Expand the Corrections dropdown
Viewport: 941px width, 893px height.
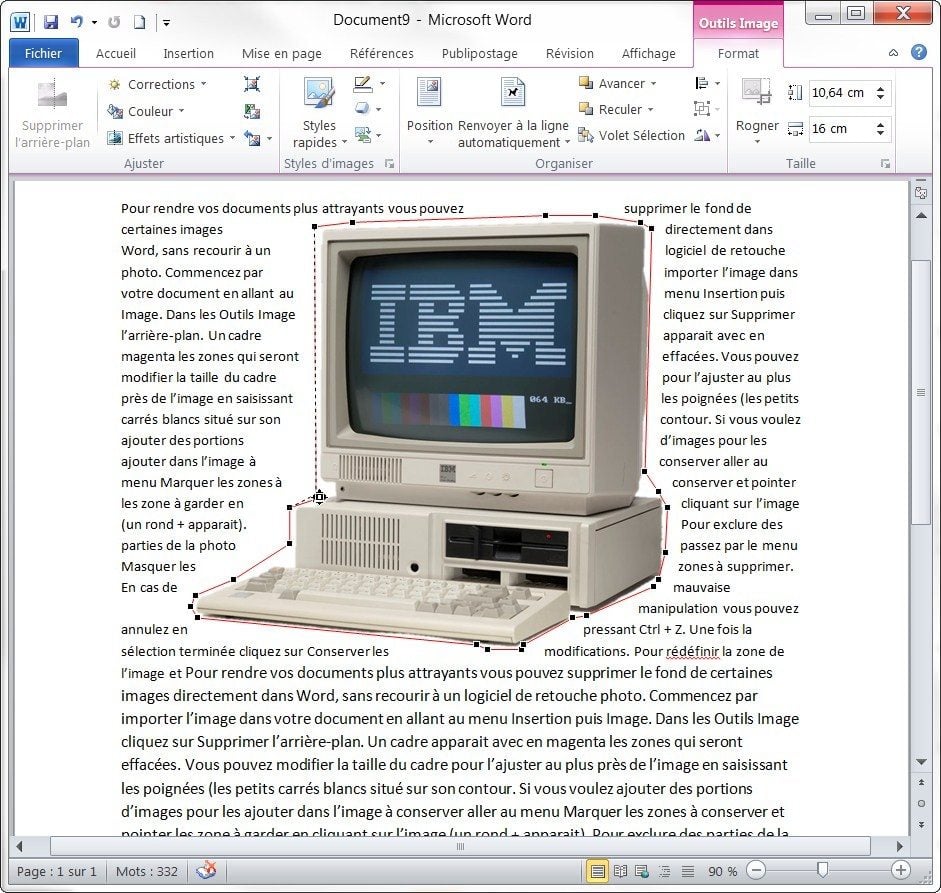pyautogui.click(x=157, y=85)
